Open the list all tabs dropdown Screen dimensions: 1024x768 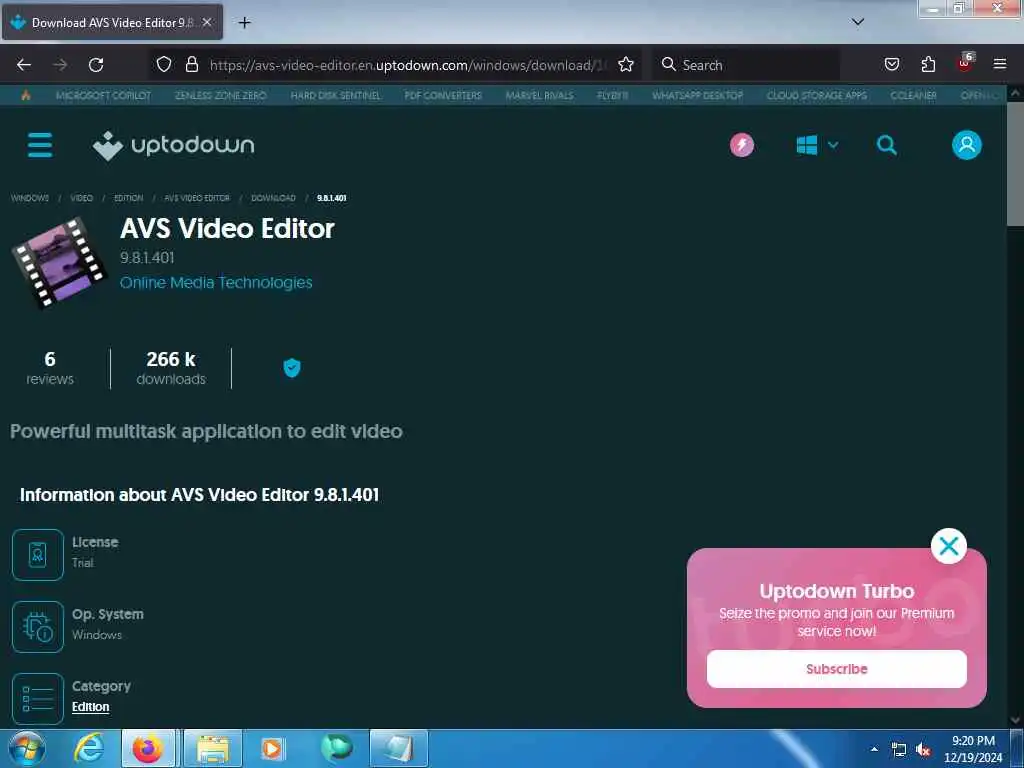(858, 22)
